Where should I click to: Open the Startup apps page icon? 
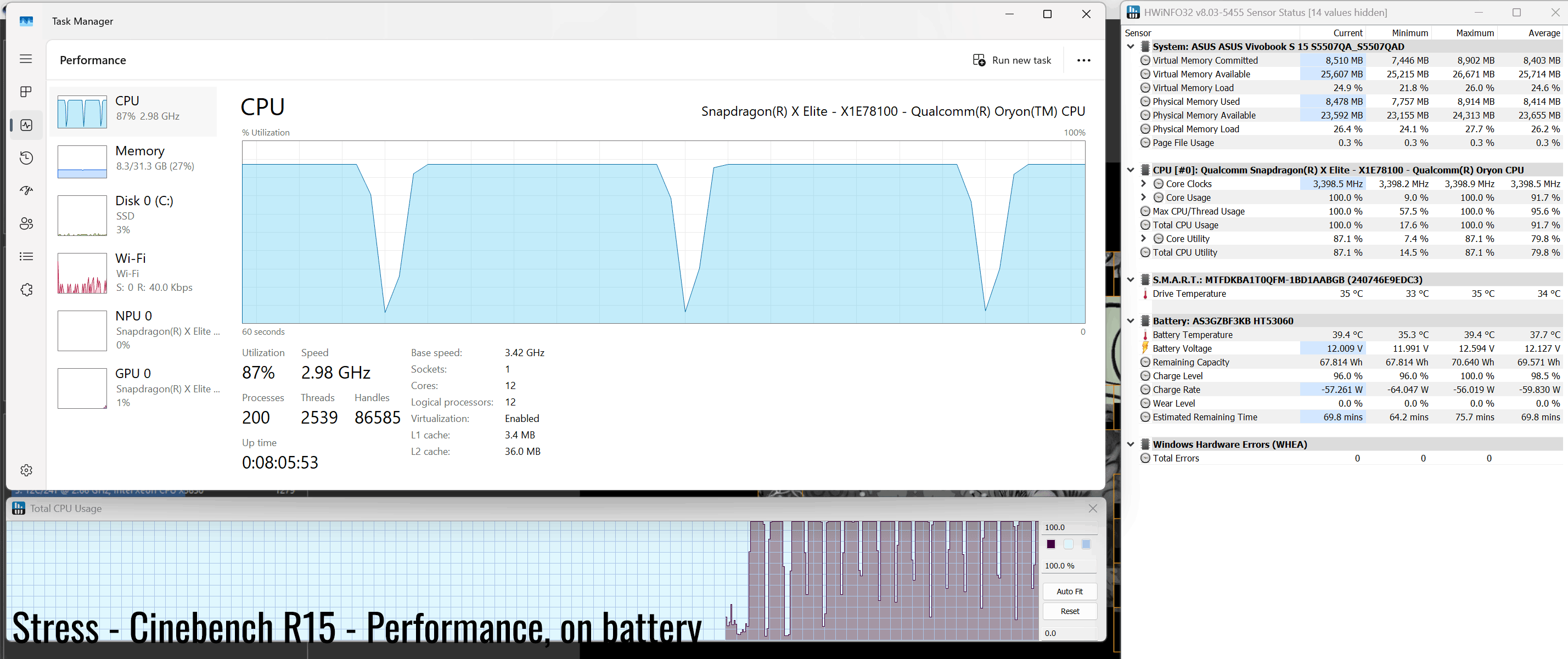[26, 191]
